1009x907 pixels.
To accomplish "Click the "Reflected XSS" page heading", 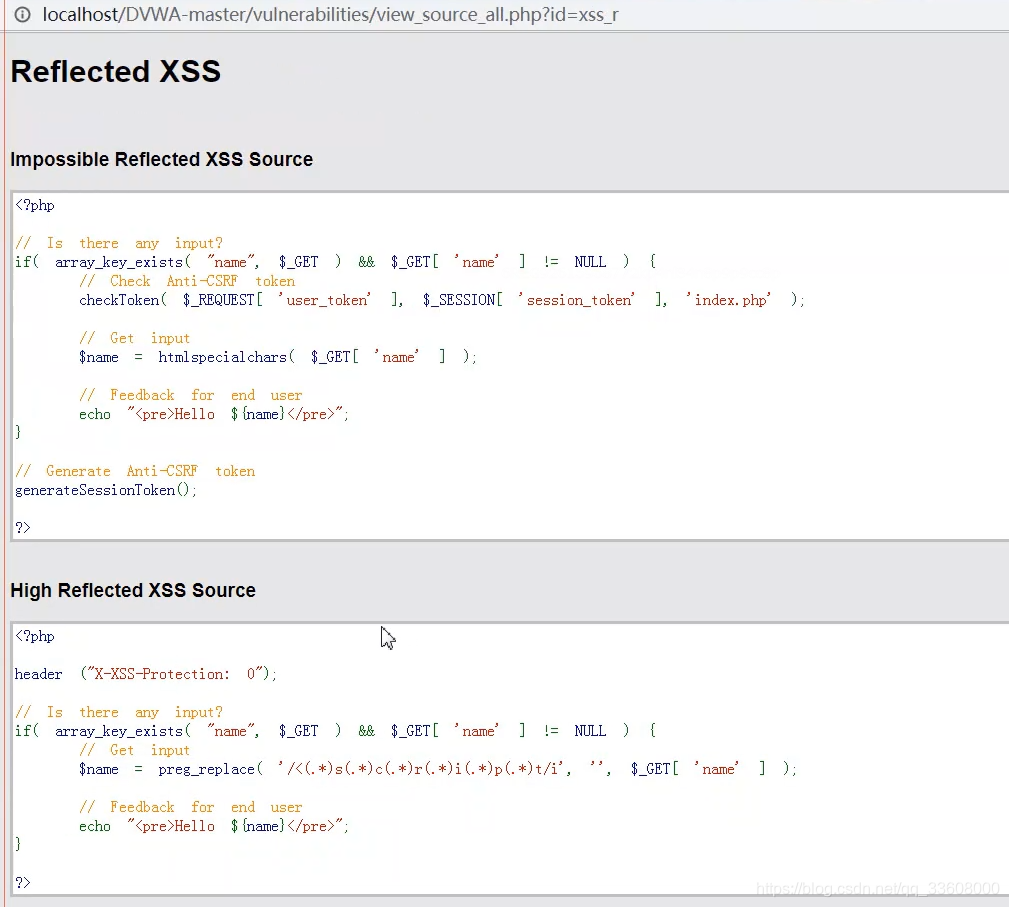I will 116,71.
